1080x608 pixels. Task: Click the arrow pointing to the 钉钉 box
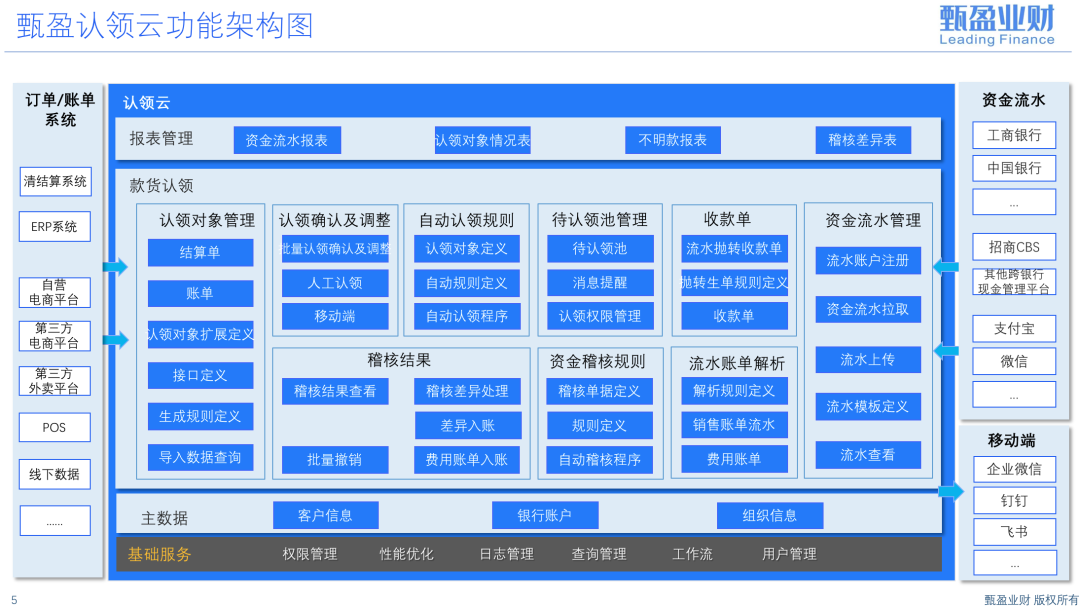(x=951, y=492)
